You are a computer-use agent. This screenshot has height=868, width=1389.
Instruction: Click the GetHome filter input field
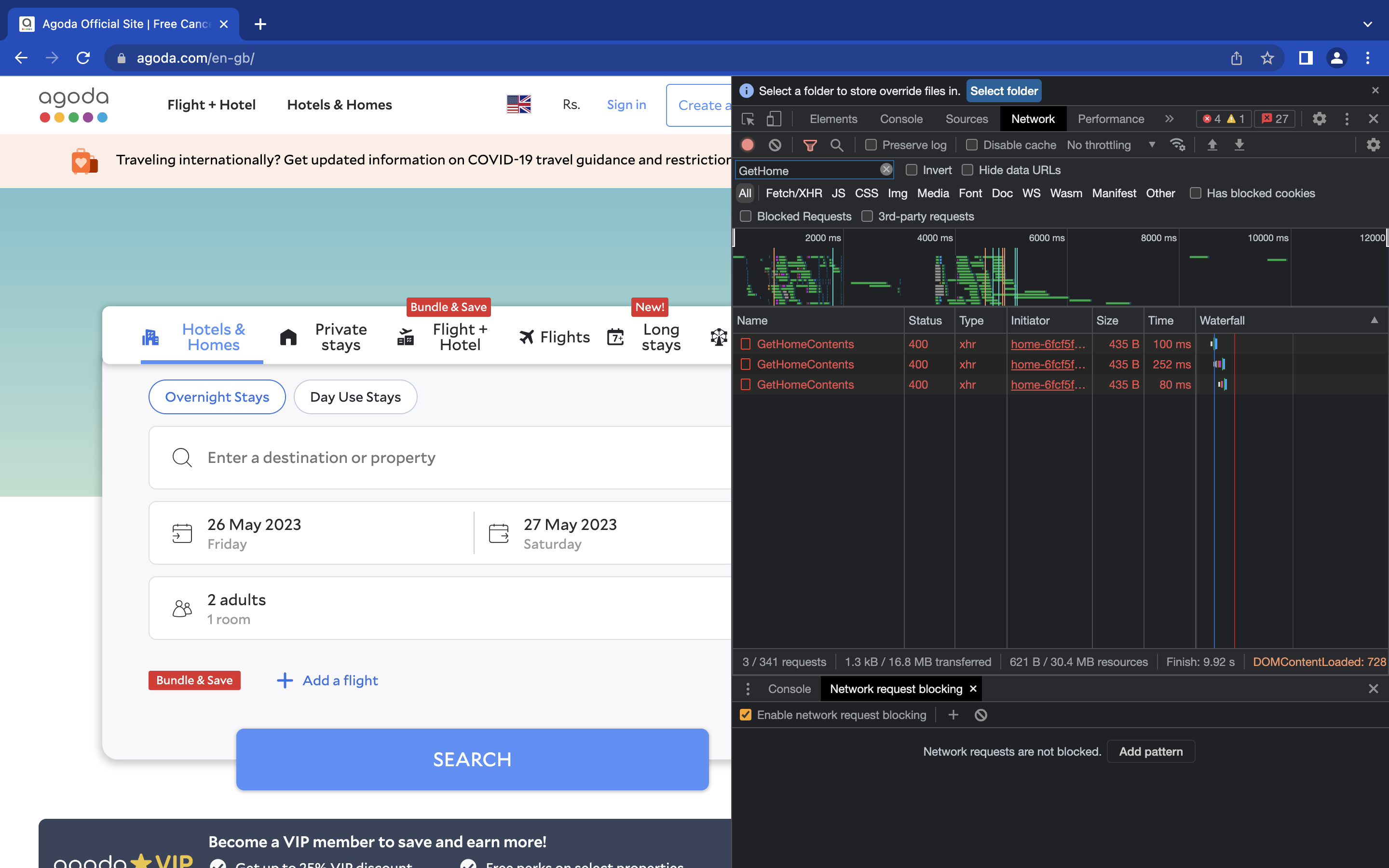tap(808, 171)
